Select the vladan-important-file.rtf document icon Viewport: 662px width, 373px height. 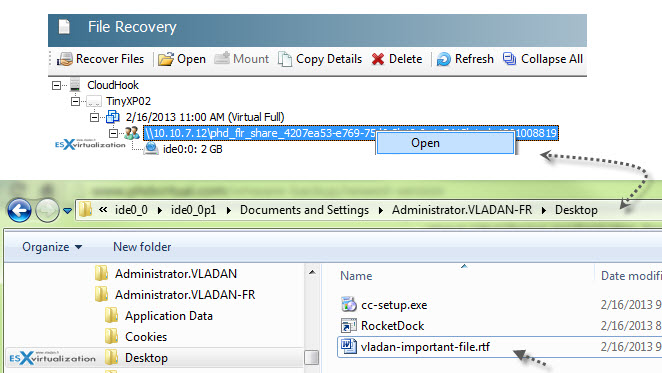(348, 346)
